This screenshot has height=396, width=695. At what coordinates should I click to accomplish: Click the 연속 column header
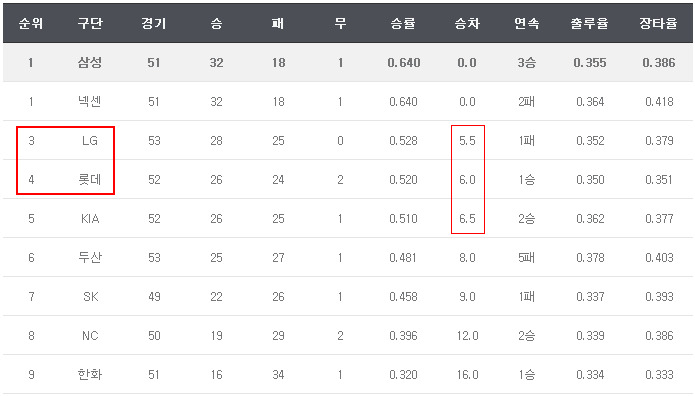point(527,23)
